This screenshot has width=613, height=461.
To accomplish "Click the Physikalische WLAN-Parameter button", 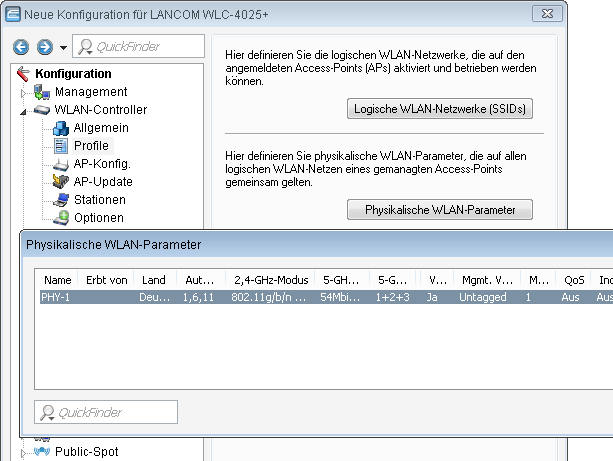I will tap(439, 210).
